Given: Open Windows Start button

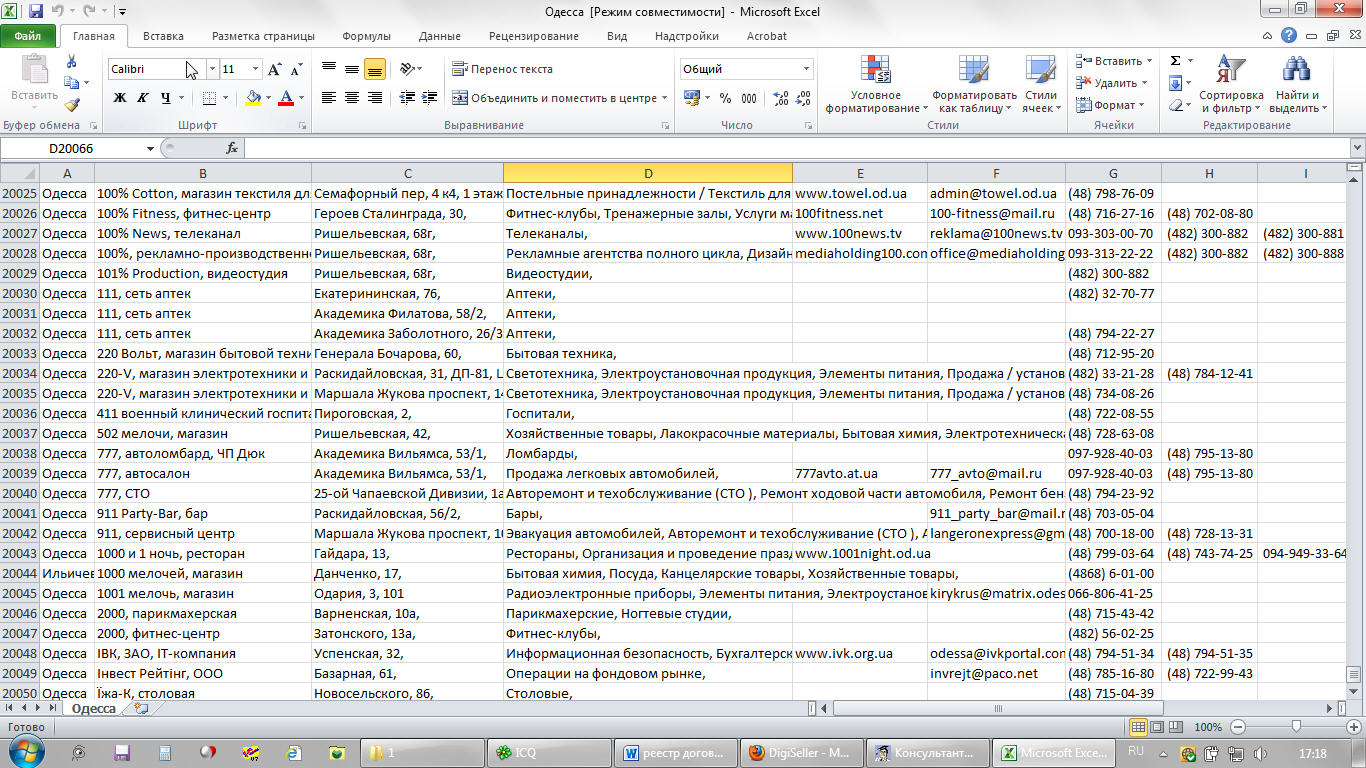Looking at the screenshot, I should point(25,750).
